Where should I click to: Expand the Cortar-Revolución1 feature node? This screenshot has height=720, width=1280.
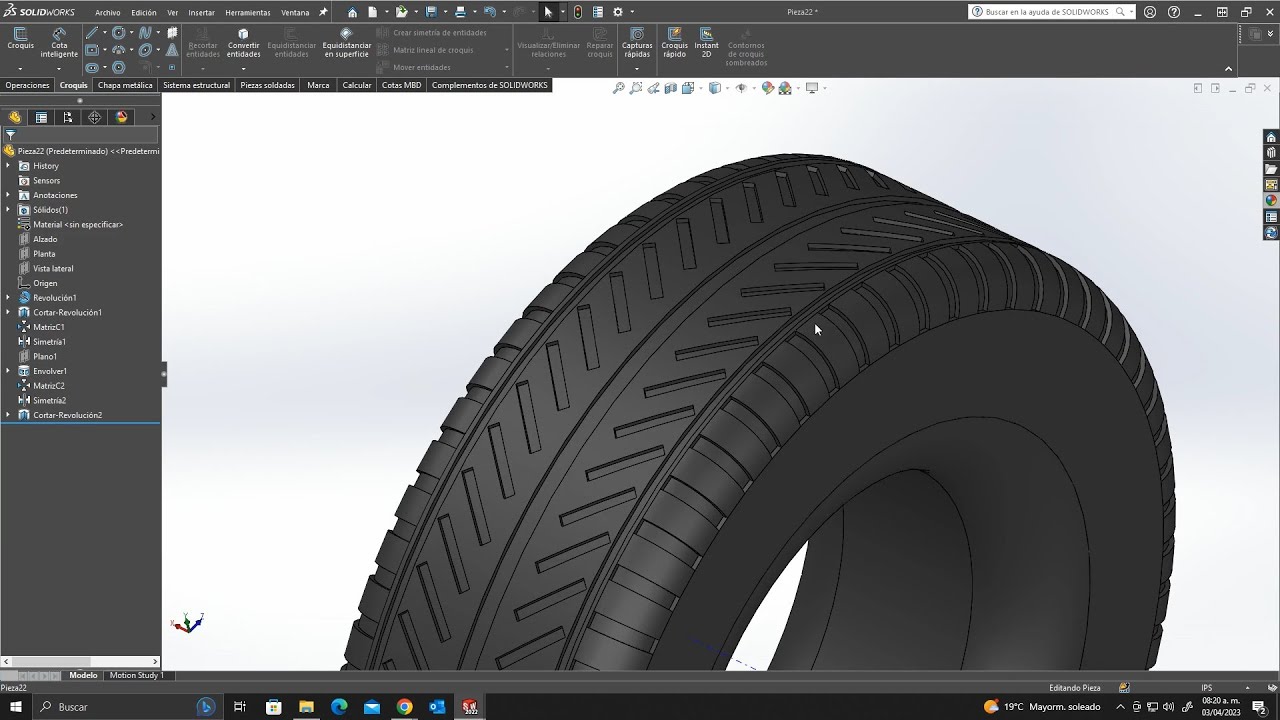click(x=8, y=312)
